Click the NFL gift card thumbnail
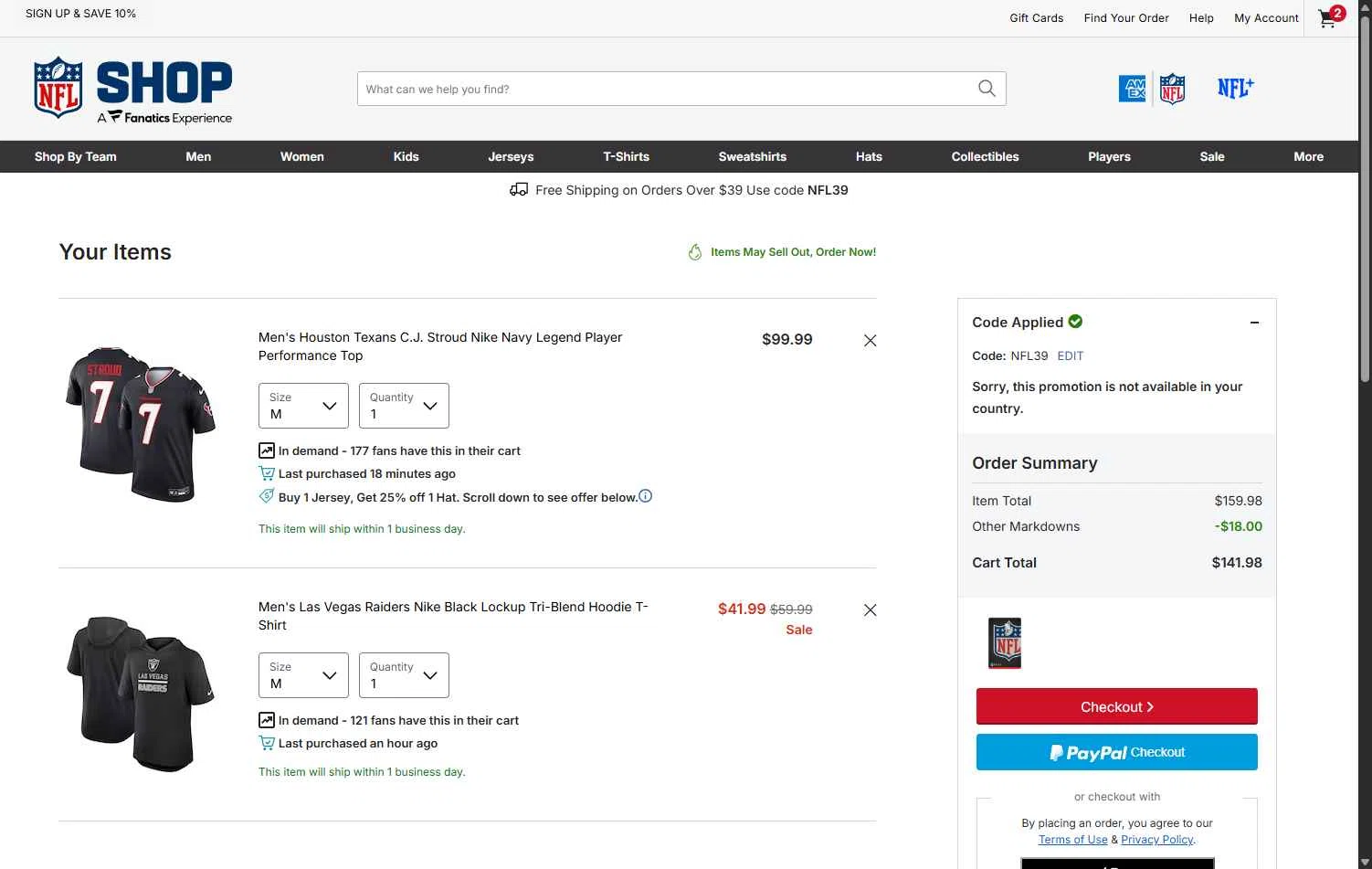The height and width of the screenshot is (869, 1372). pyautogui.click(x=1005, y=642)
